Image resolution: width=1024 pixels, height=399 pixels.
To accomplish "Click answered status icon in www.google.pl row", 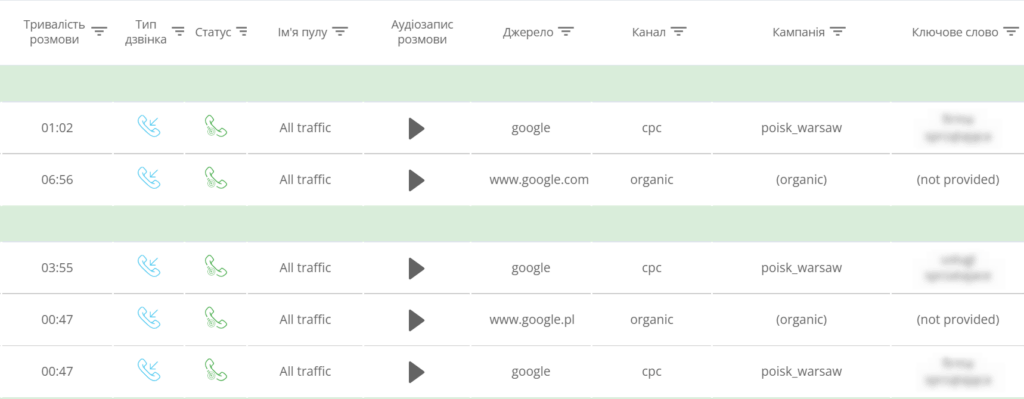I will [x=216, y=318].
